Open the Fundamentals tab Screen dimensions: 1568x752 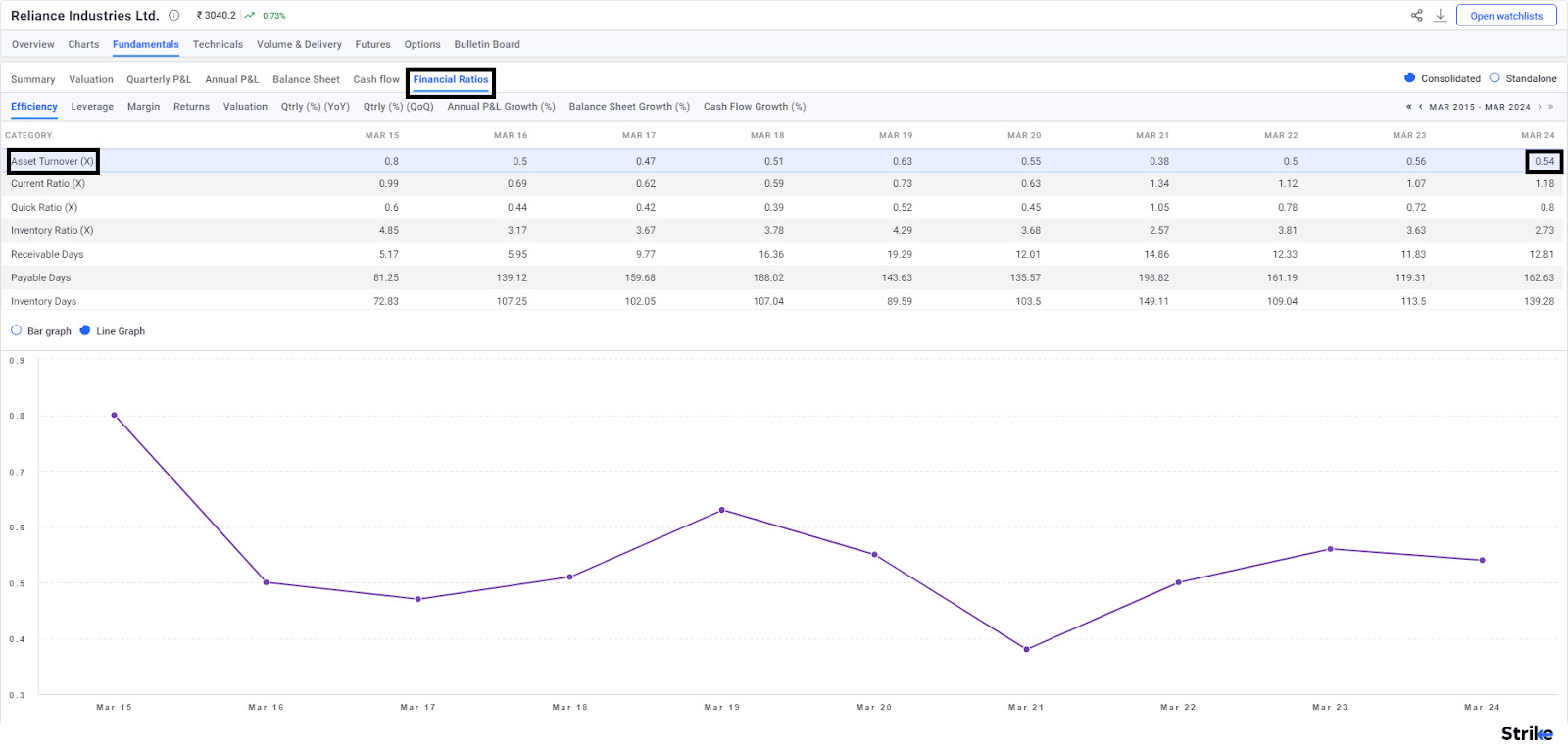click(x=146, y=44)
